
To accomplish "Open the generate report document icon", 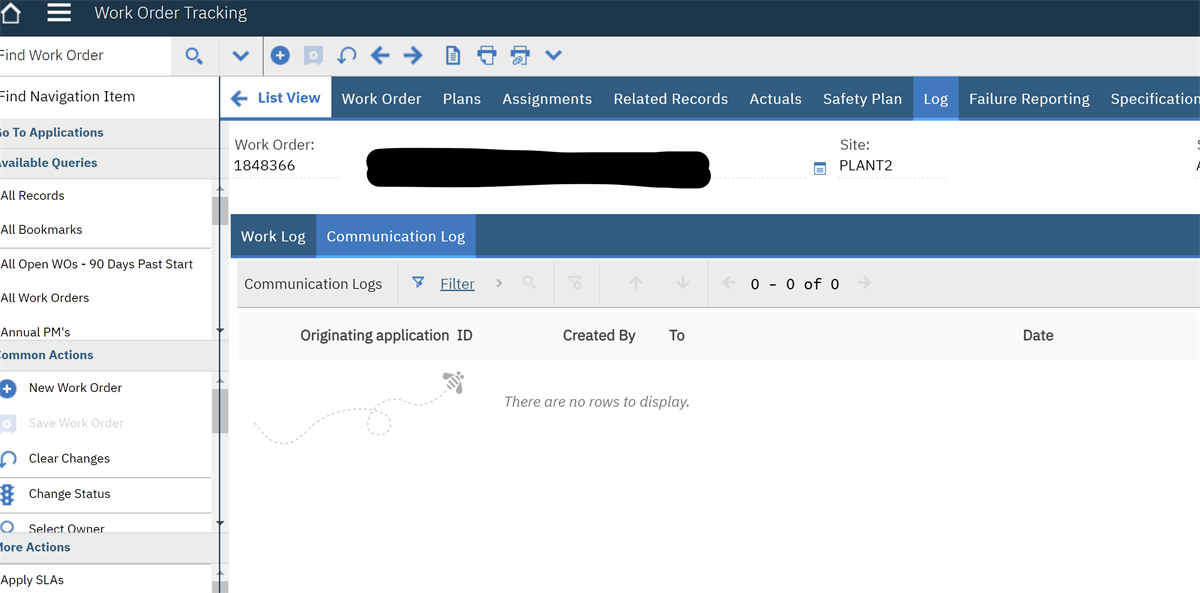I will point(453,55).
